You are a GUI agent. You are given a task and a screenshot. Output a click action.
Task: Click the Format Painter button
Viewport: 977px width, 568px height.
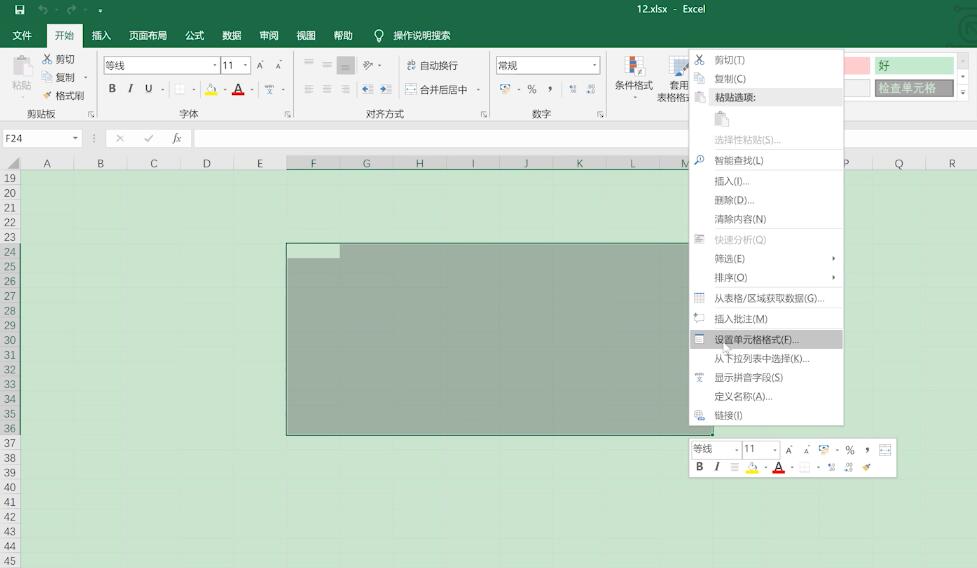coord(63,95)
